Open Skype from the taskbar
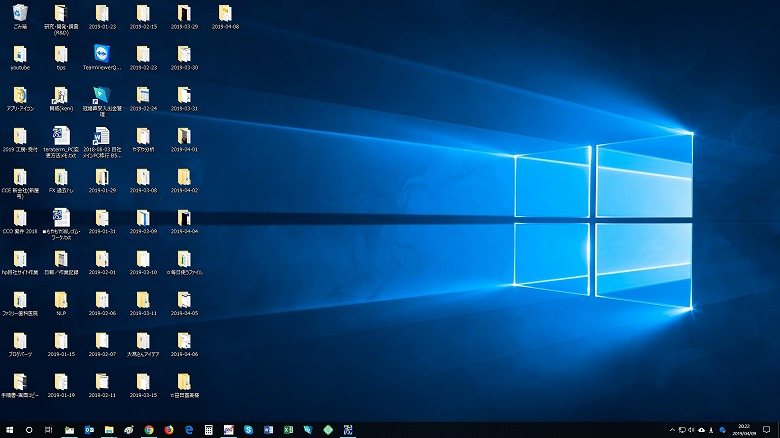Screen dimensions: 780x438 [249, 430]
